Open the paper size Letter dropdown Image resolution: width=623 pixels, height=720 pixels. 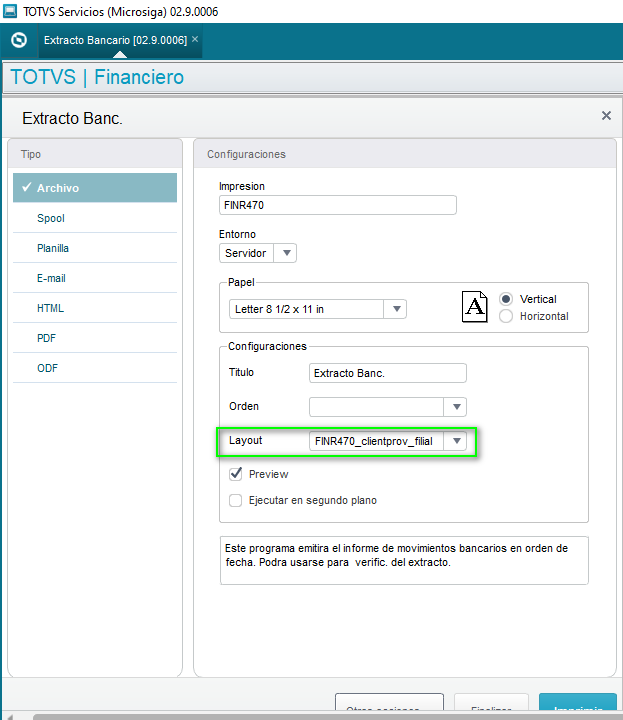(318, 309)
